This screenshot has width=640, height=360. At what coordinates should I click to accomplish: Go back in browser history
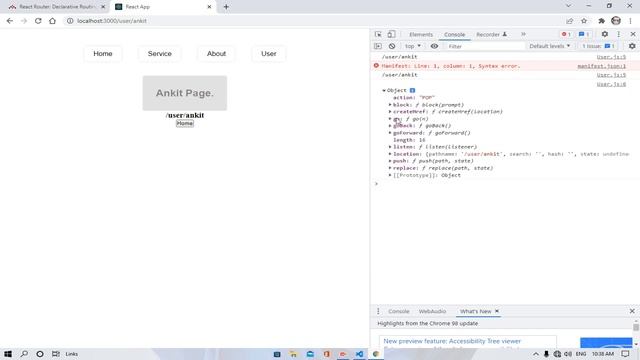(x=10, y=21)
